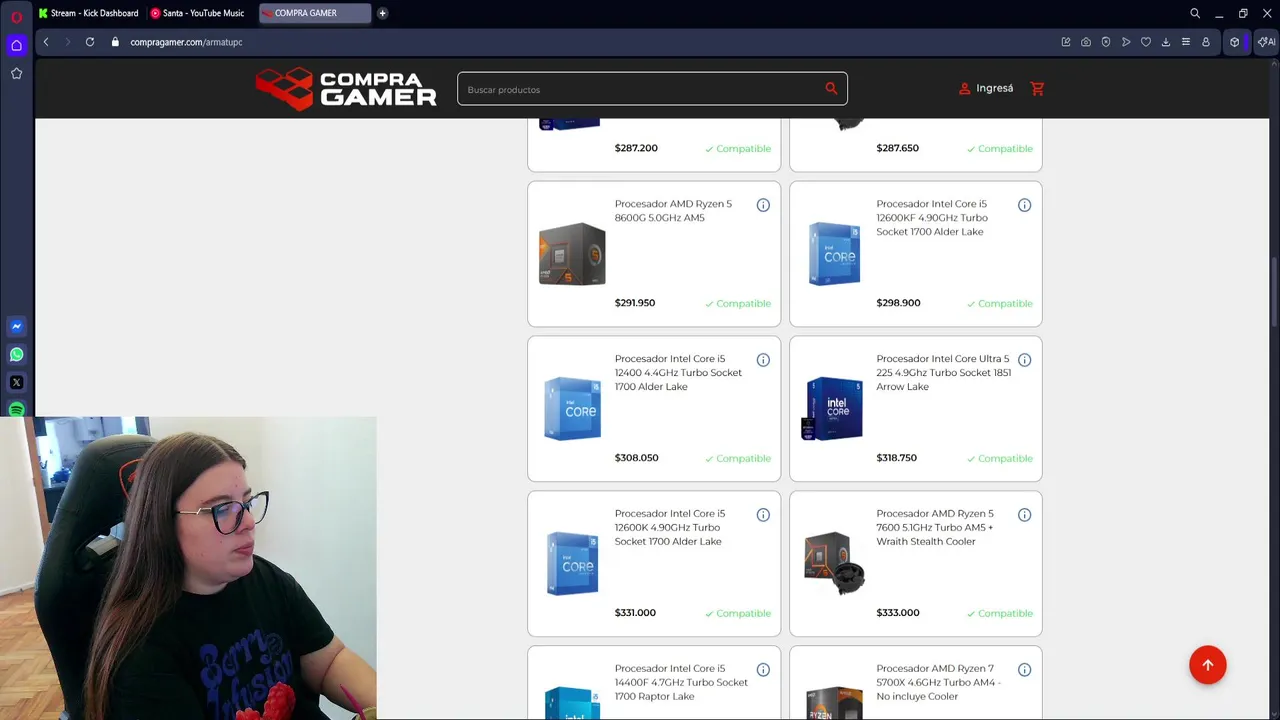Viewport: 1280px width, 720px height.
Task: Open the extensions cube icon
Action: click(1235, 42)
